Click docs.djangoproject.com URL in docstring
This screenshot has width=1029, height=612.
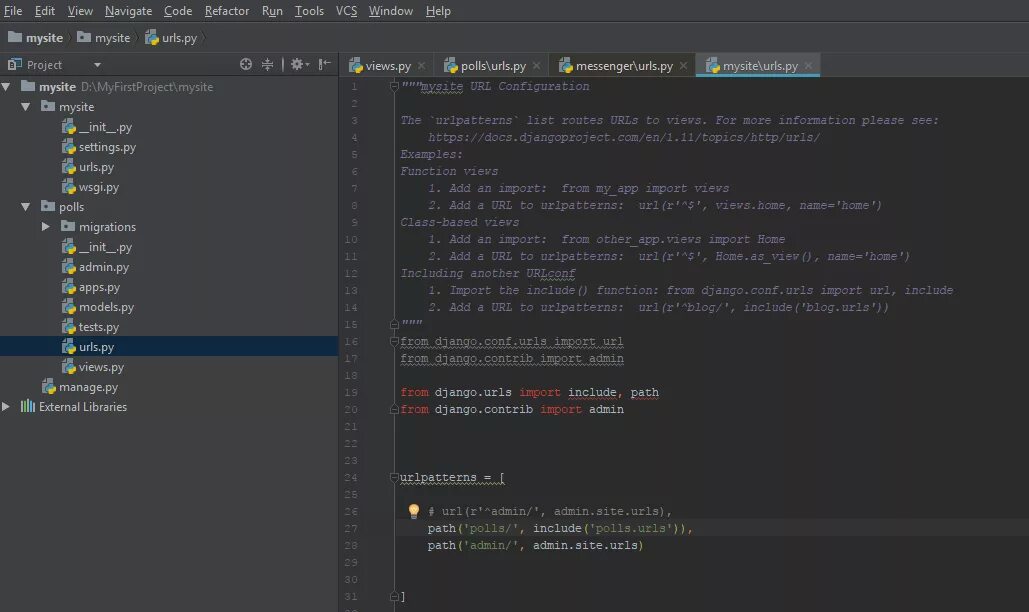[624, 137]
